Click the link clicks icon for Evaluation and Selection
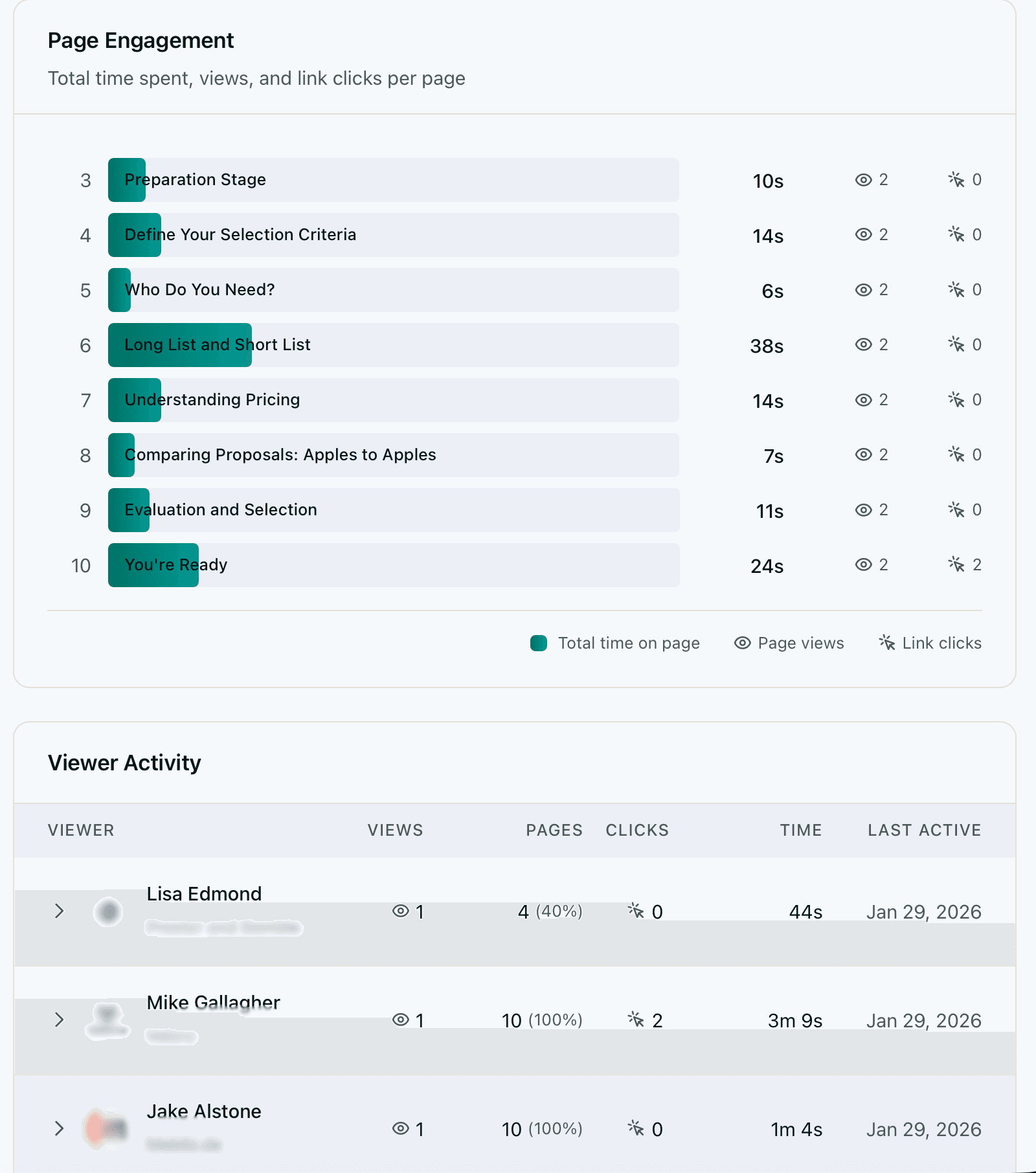Screen dimensions: 1036x1173 [957, 509]
